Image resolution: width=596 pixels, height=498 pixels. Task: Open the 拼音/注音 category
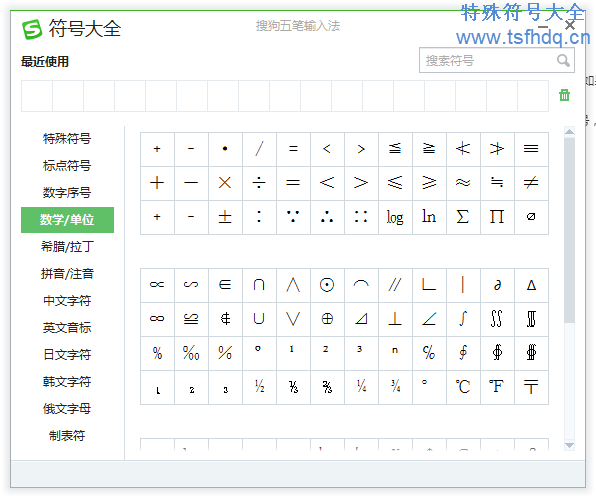(x=67, y=274)
